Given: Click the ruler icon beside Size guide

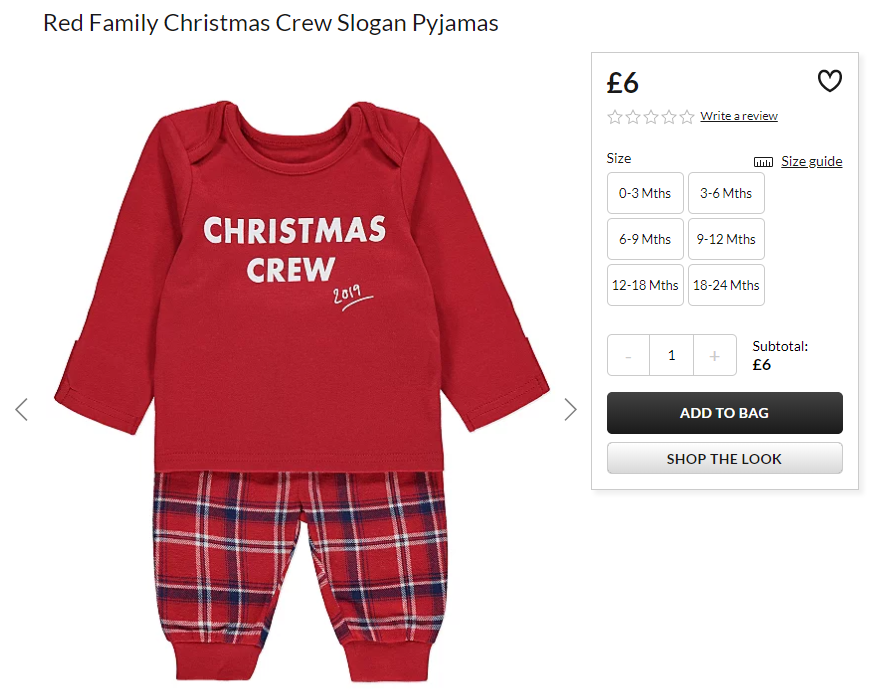Looking at the screenshot, I should [x=763, y=162].
